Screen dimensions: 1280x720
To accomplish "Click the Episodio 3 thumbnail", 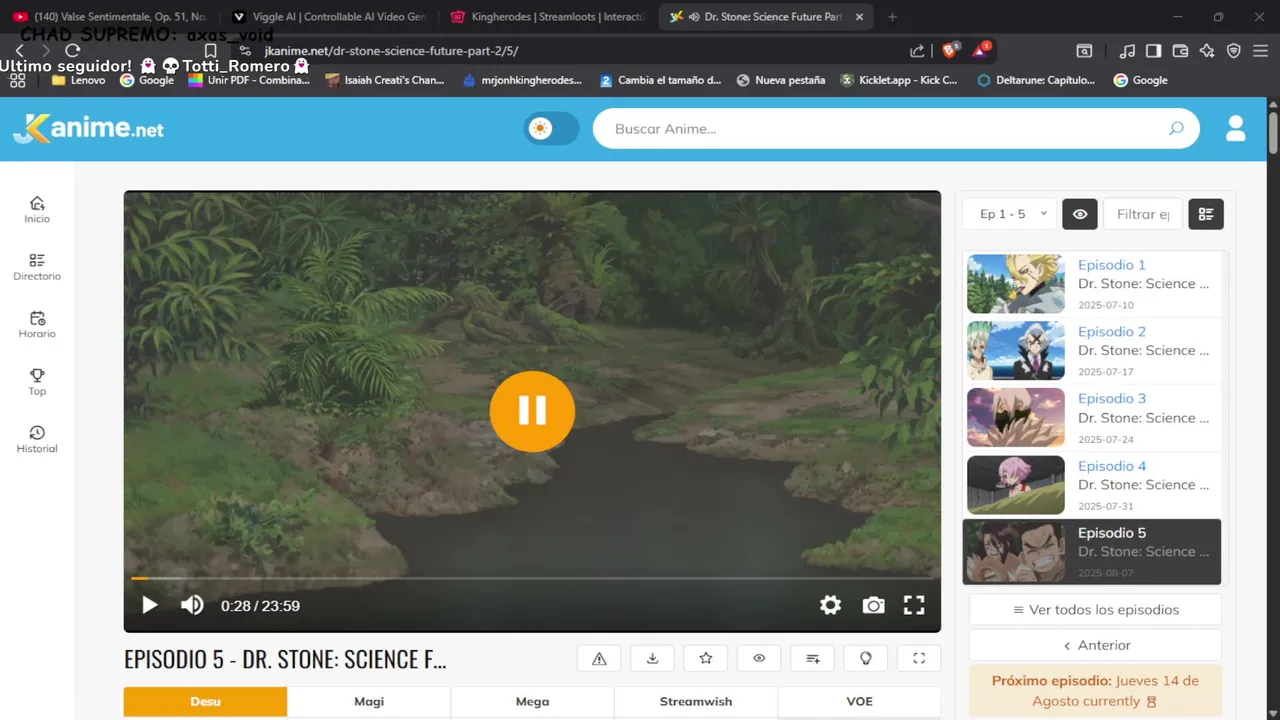I will 1016,418.
